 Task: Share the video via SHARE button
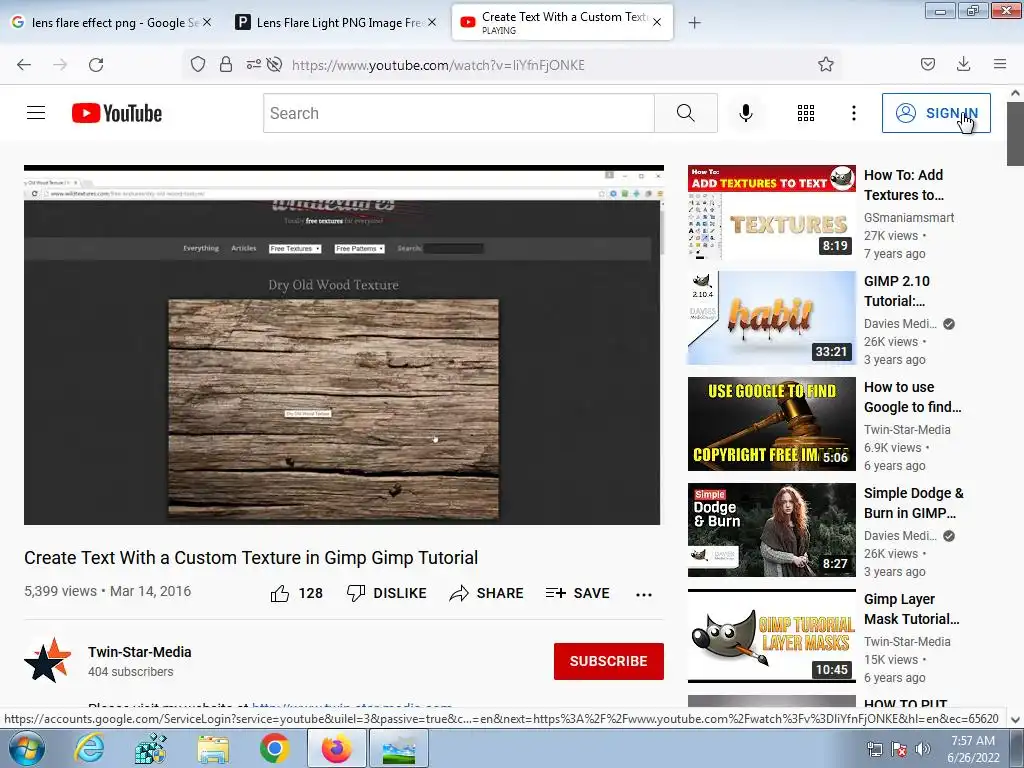click(487, 593)
